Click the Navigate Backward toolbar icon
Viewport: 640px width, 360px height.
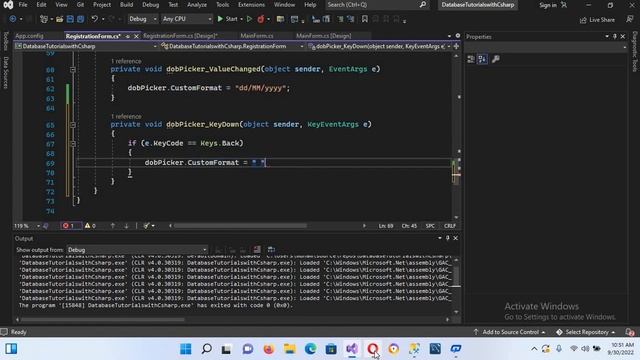(13, 19)
